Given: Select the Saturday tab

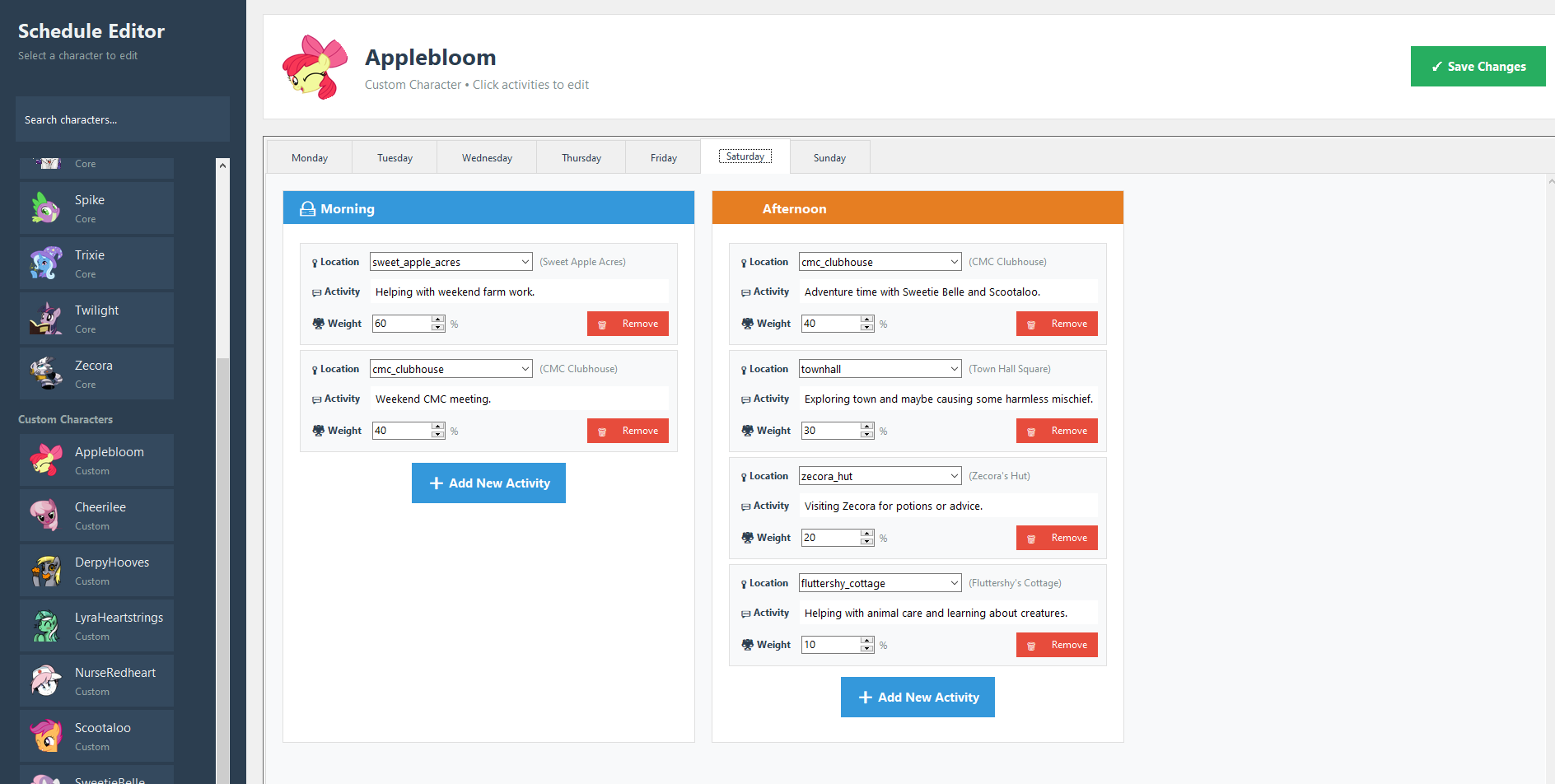Looking at the screenshot, I should tap(745, 156).
